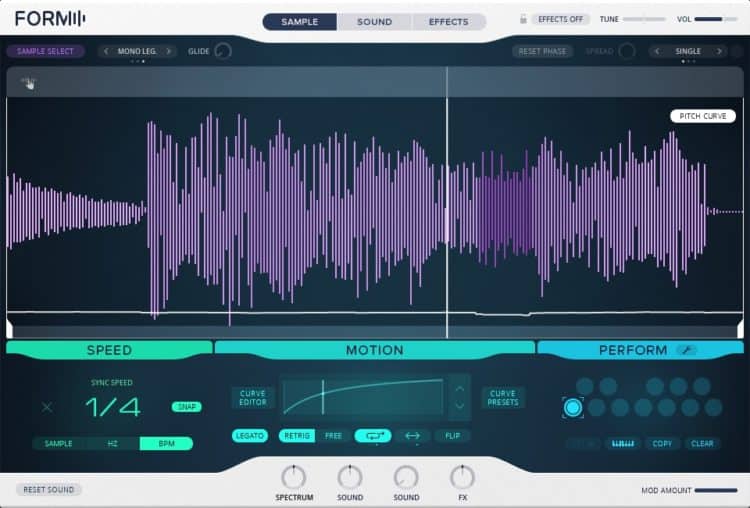Open the SPEED section tab
Image resolution: width=750 pixels, height=508 pixels.
(109, 350)
